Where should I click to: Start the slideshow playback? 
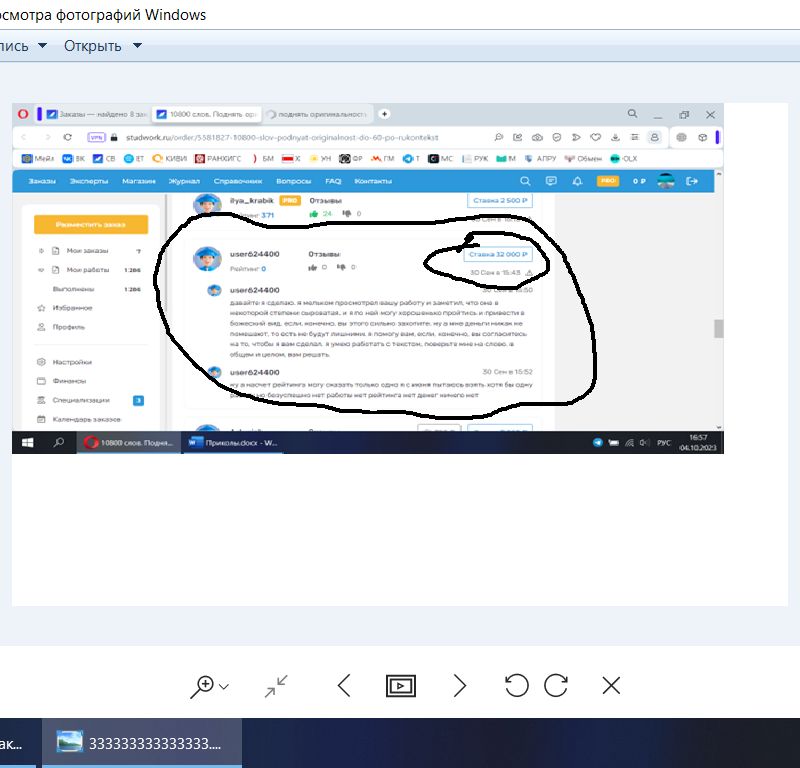[400, 686]
